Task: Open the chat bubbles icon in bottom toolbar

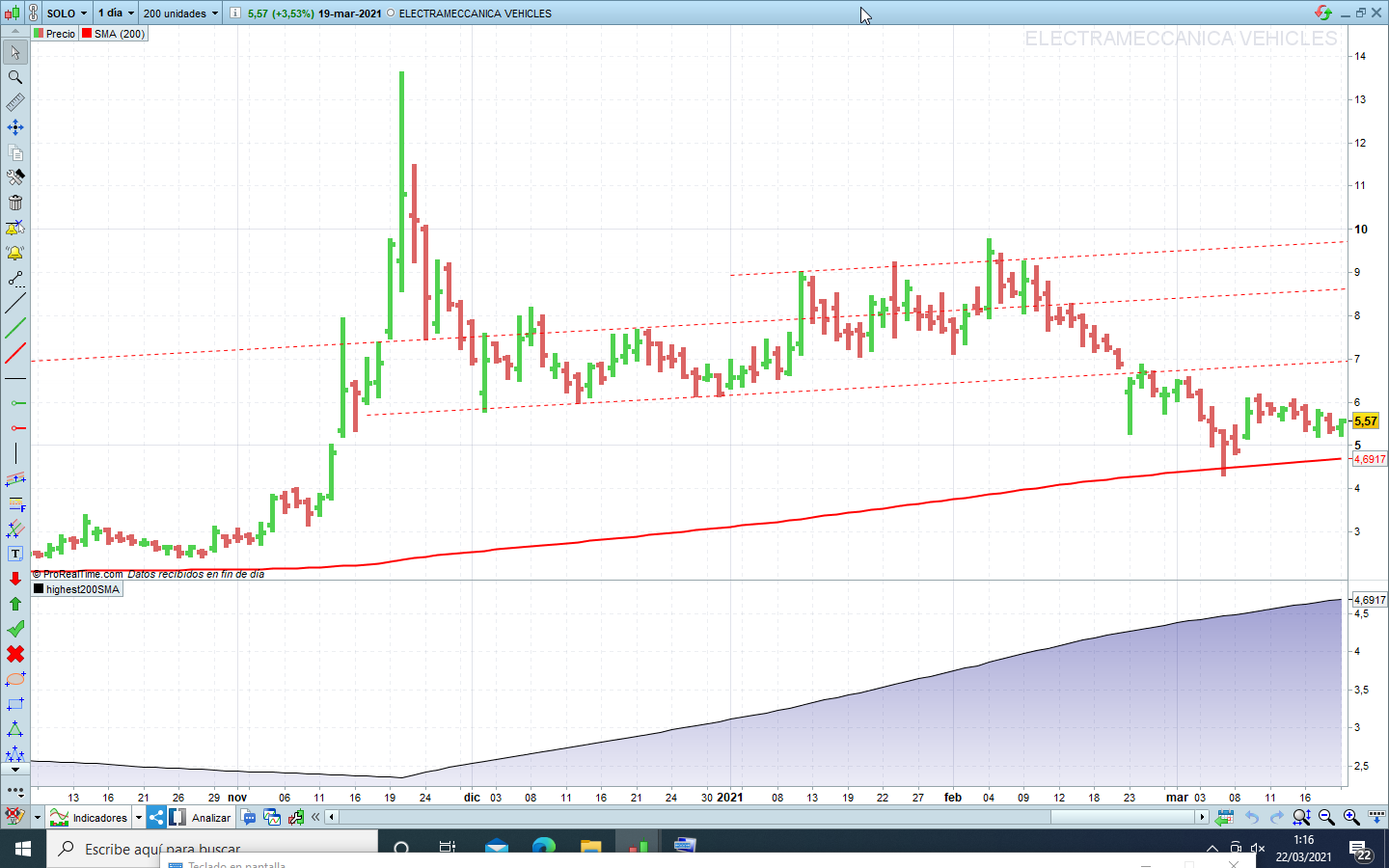Action: pyautogui.click(x=249, y=817)
